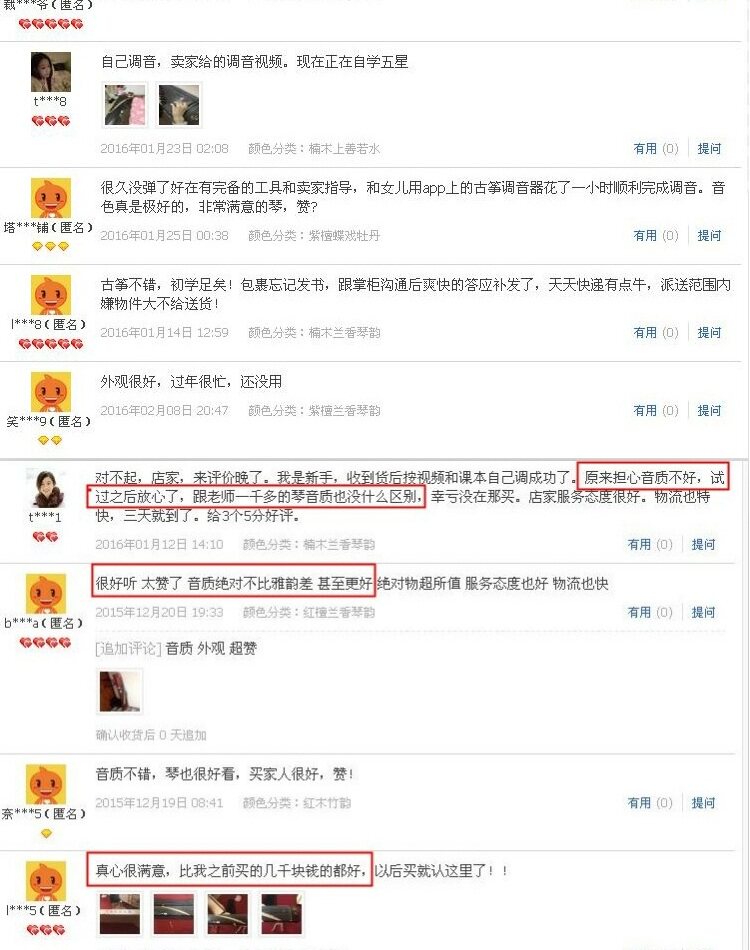750x950 pixels.
Task: Open profile photo of reviewer t***1
Action: tap(45, 488)
